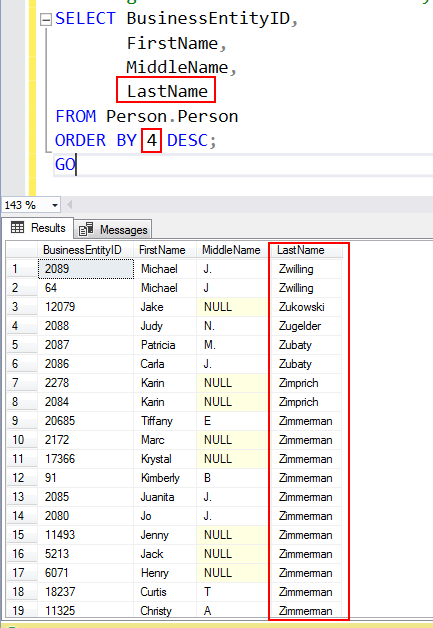Screen dimensions: 433x628
Task: Click row header number 19
Action: point(21,611)
